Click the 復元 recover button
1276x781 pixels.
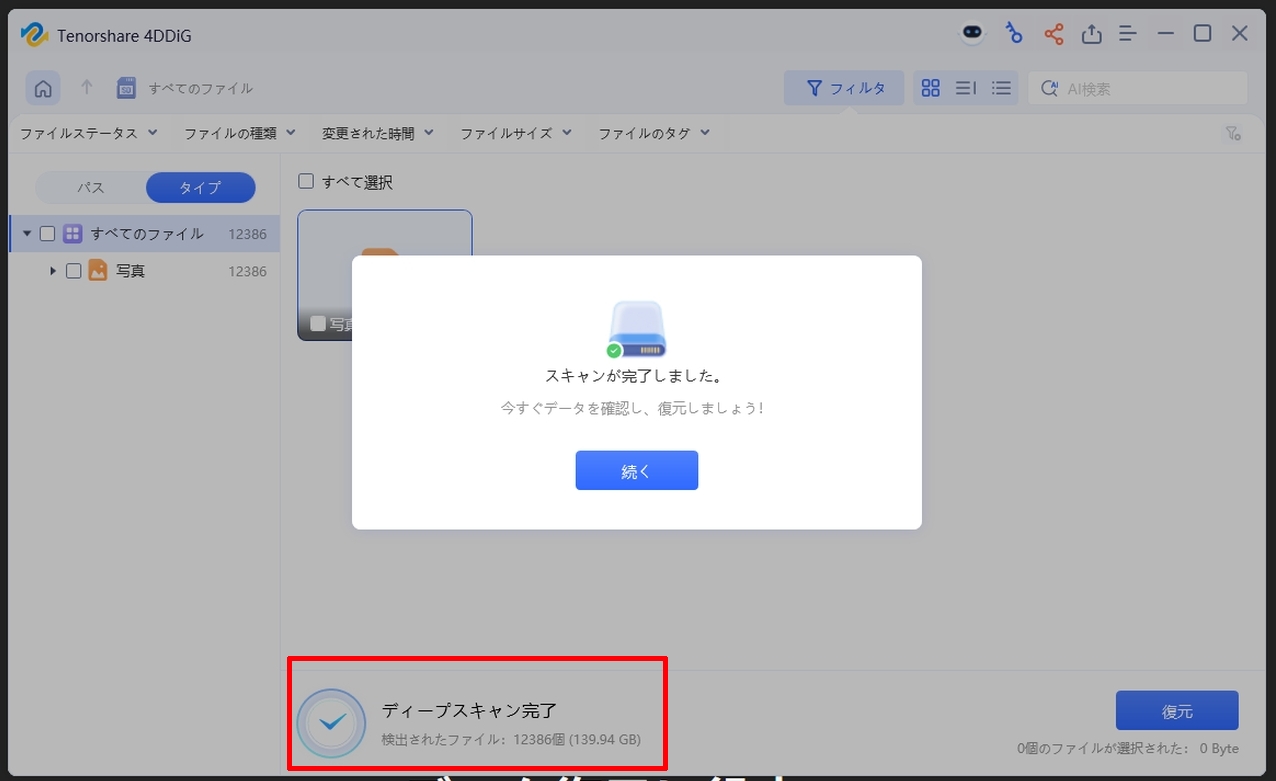1177,711
